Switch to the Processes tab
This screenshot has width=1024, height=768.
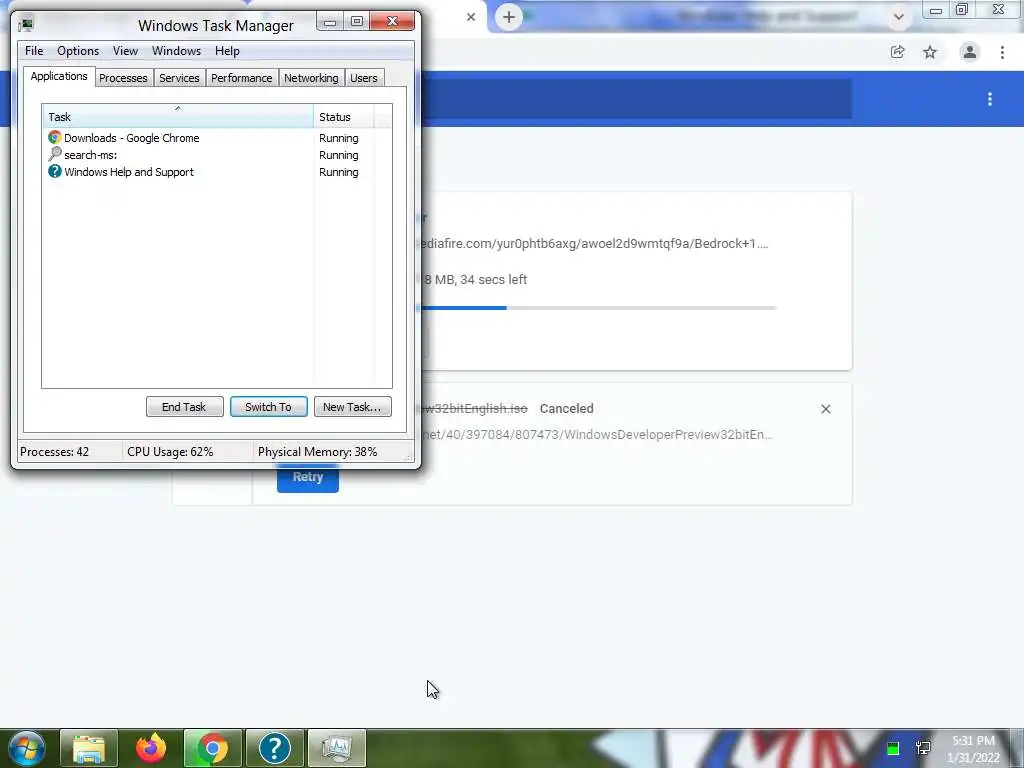click(123, 78)
